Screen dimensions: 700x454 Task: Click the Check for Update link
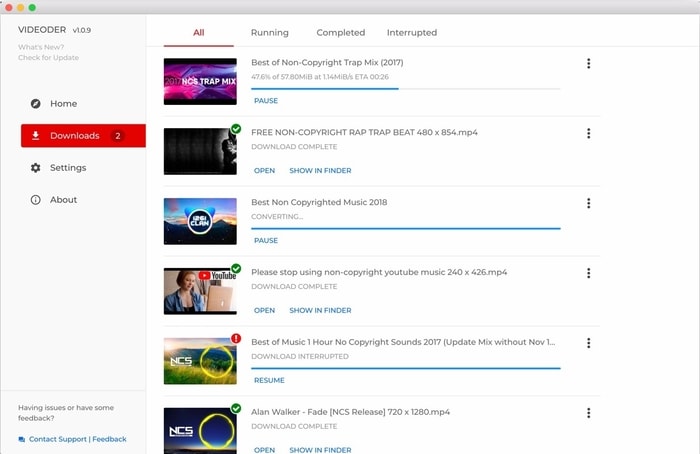48,57
